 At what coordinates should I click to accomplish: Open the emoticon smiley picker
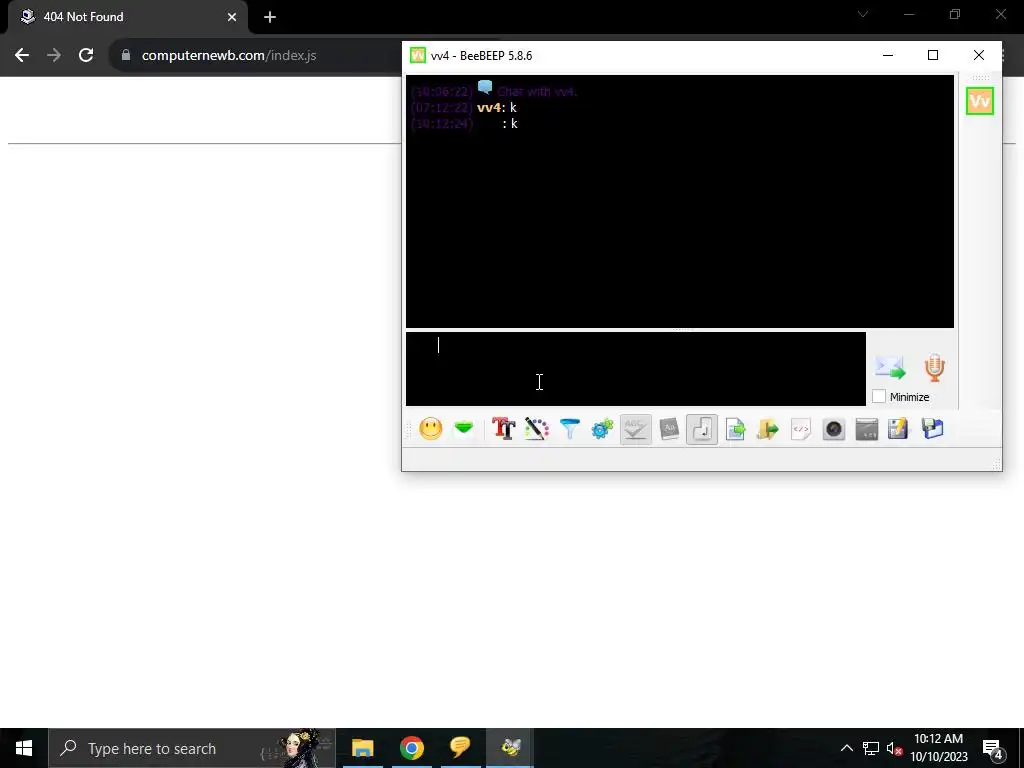pos(430,429)
